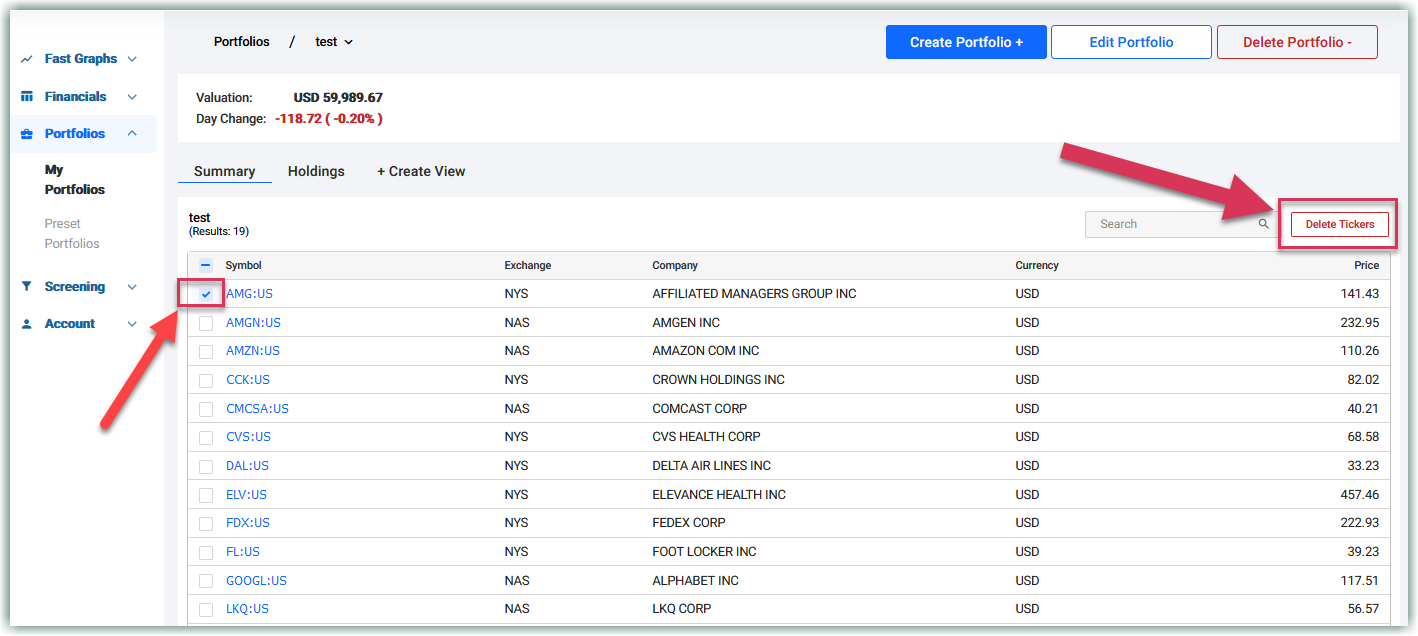This screenshot has width=1418, height=636.
Task: Expand the Financials menu chevron
Action: pos(132,97)
